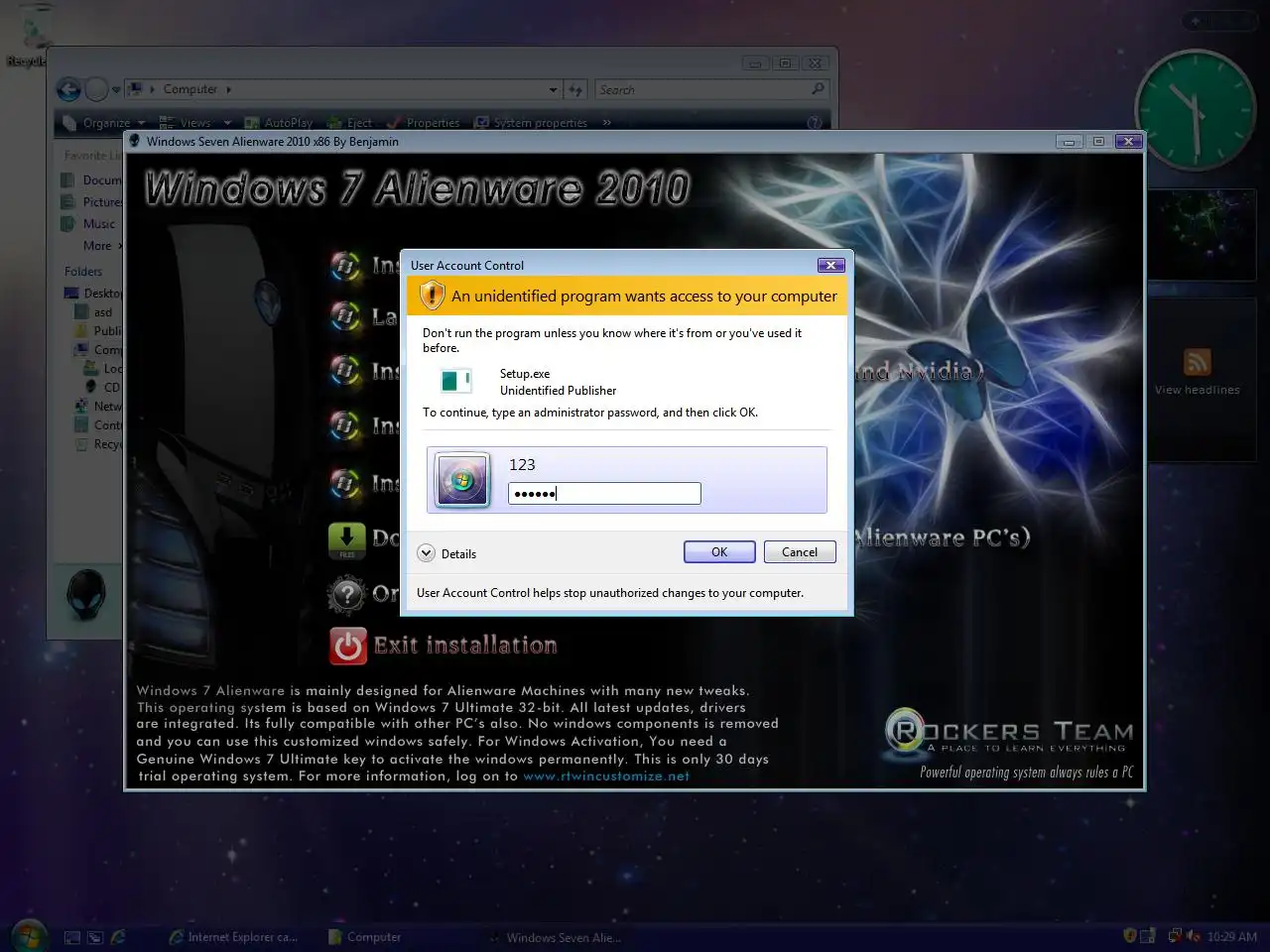Open Music in Favorite Links
Screen dimensions: 1270x952
click(x=88, y=224)
